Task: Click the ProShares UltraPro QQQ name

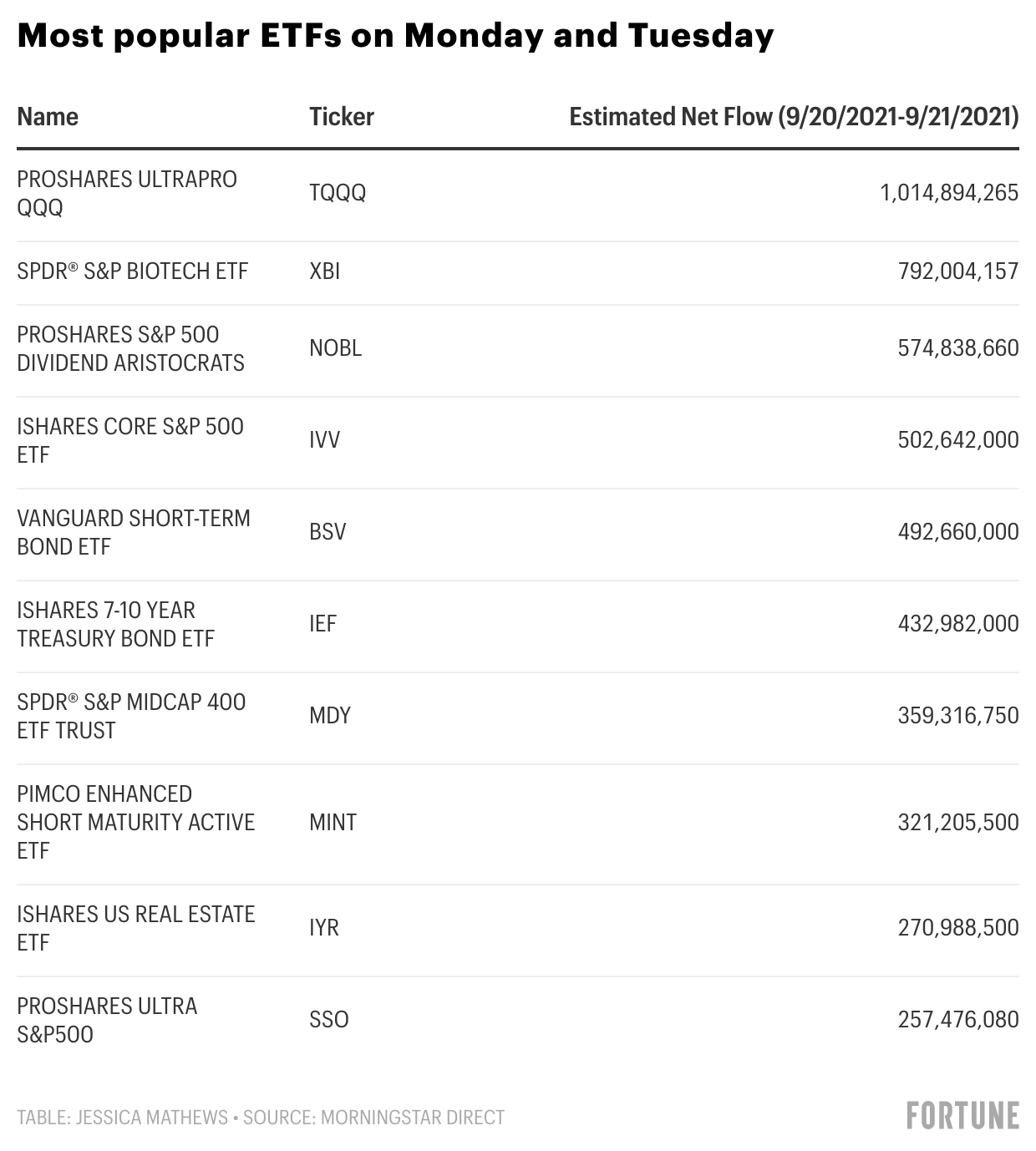Action: pyautogui.click(x=127, y=193)
